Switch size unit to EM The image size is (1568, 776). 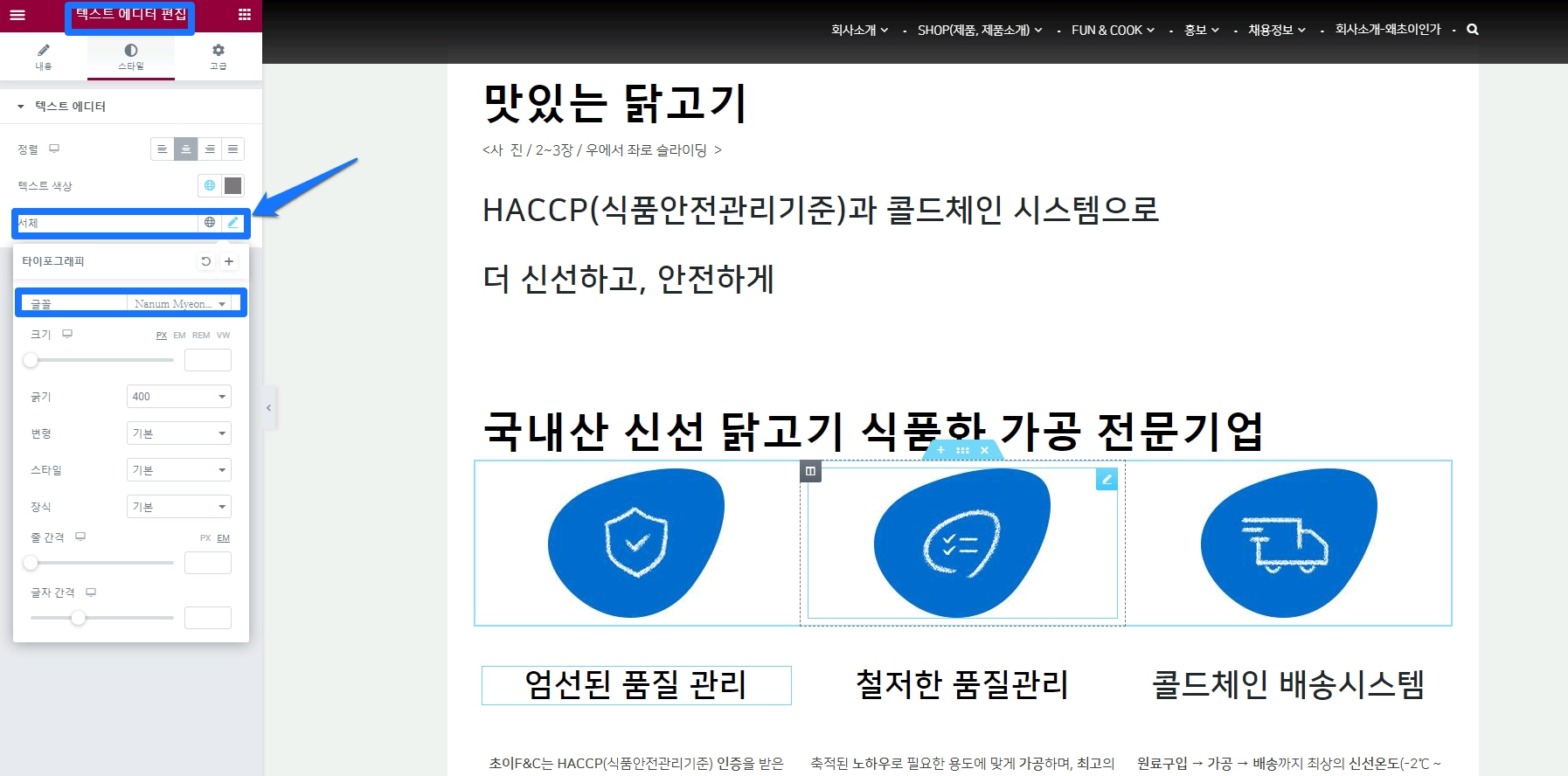pos(179,336)
